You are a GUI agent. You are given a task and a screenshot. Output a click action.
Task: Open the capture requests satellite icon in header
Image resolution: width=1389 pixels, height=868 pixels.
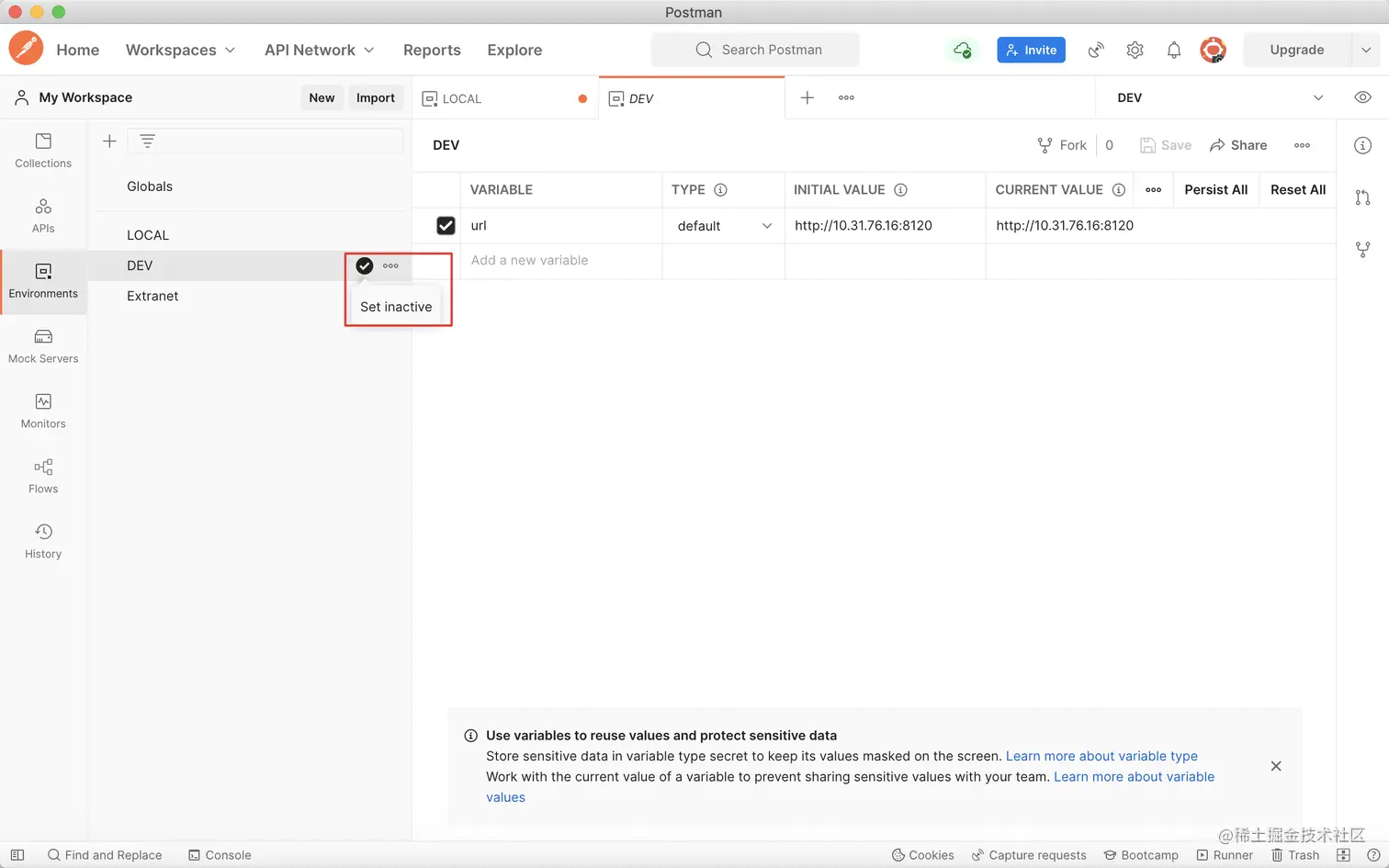pos(1096,50)
